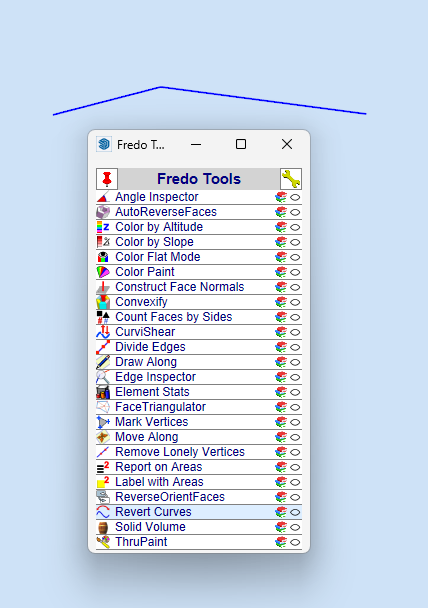Launch the 'Color Flat Mode' text entry
428x608 pixels.
(x=158, y=257)
